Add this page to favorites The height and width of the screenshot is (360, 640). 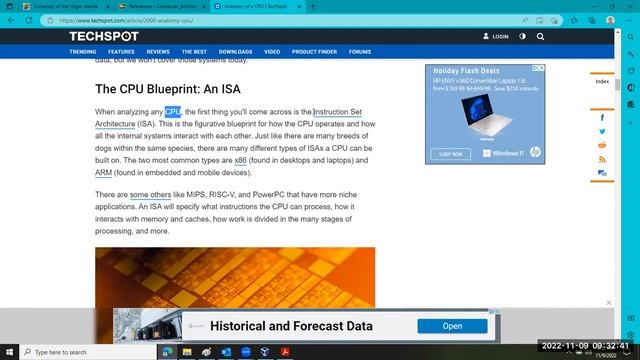click(554, 20)
